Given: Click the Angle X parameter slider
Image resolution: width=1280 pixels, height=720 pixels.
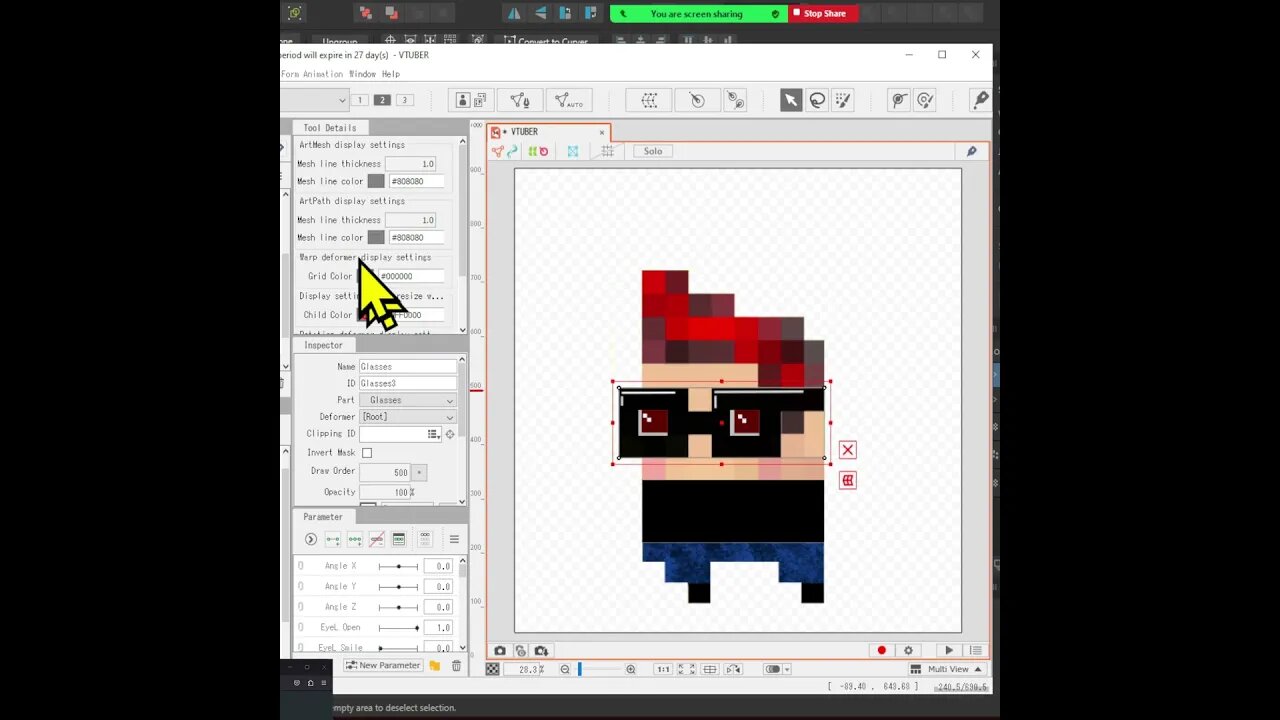Looking at the screenshot, I should [398, 566].
